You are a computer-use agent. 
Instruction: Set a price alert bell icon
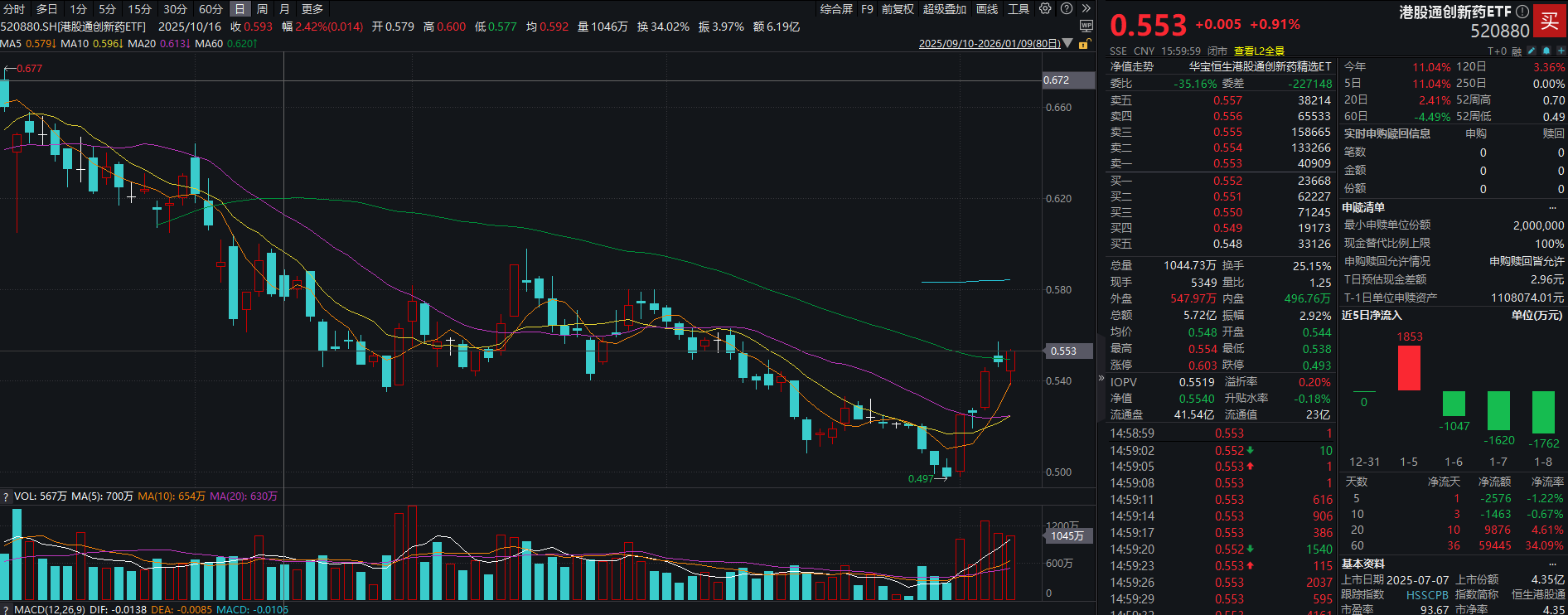pos(1546,51)
